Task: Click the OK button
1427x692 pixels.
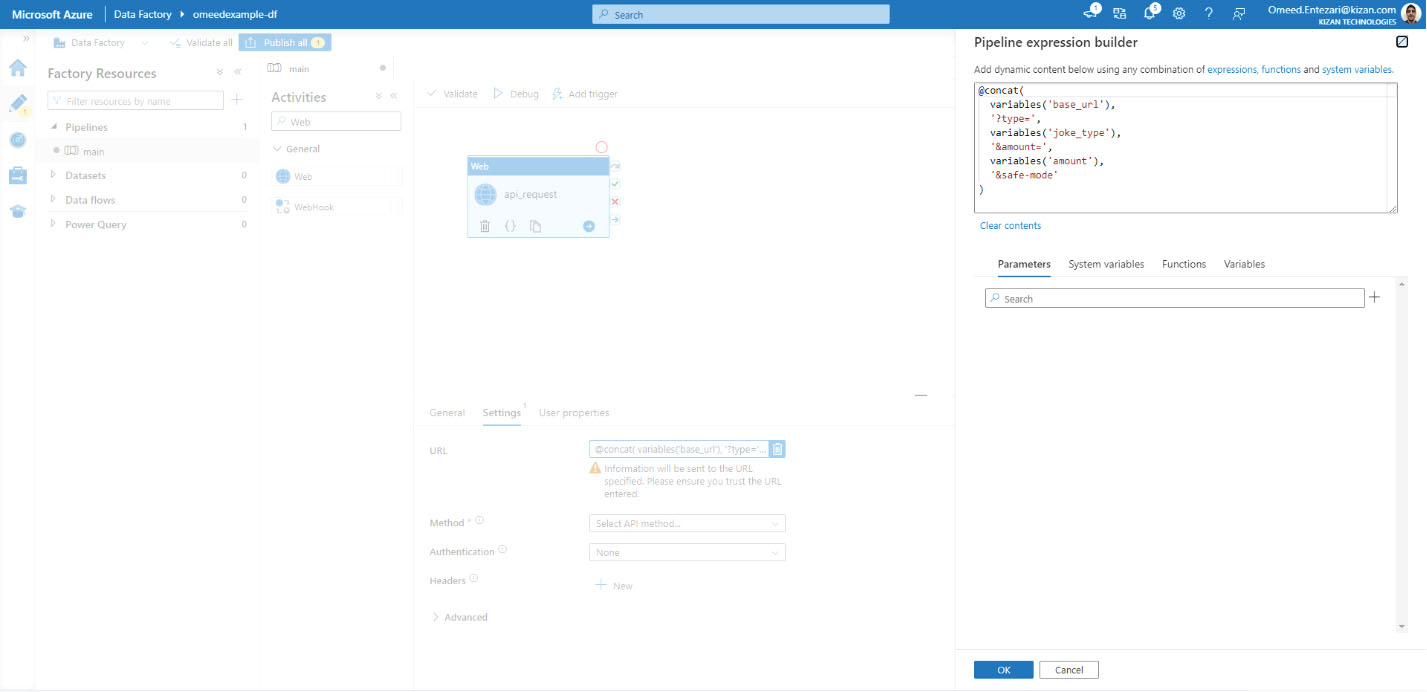Action: 1003,669
